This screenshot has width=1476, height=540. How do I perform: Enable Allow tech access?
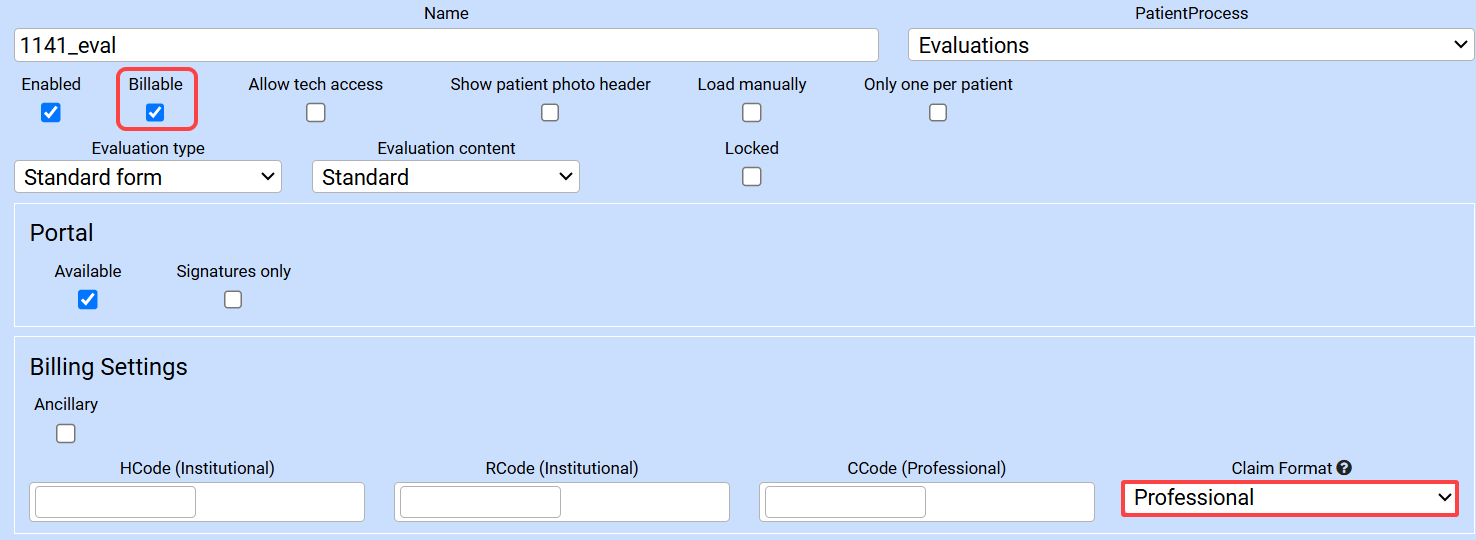[x=316, y=113]
